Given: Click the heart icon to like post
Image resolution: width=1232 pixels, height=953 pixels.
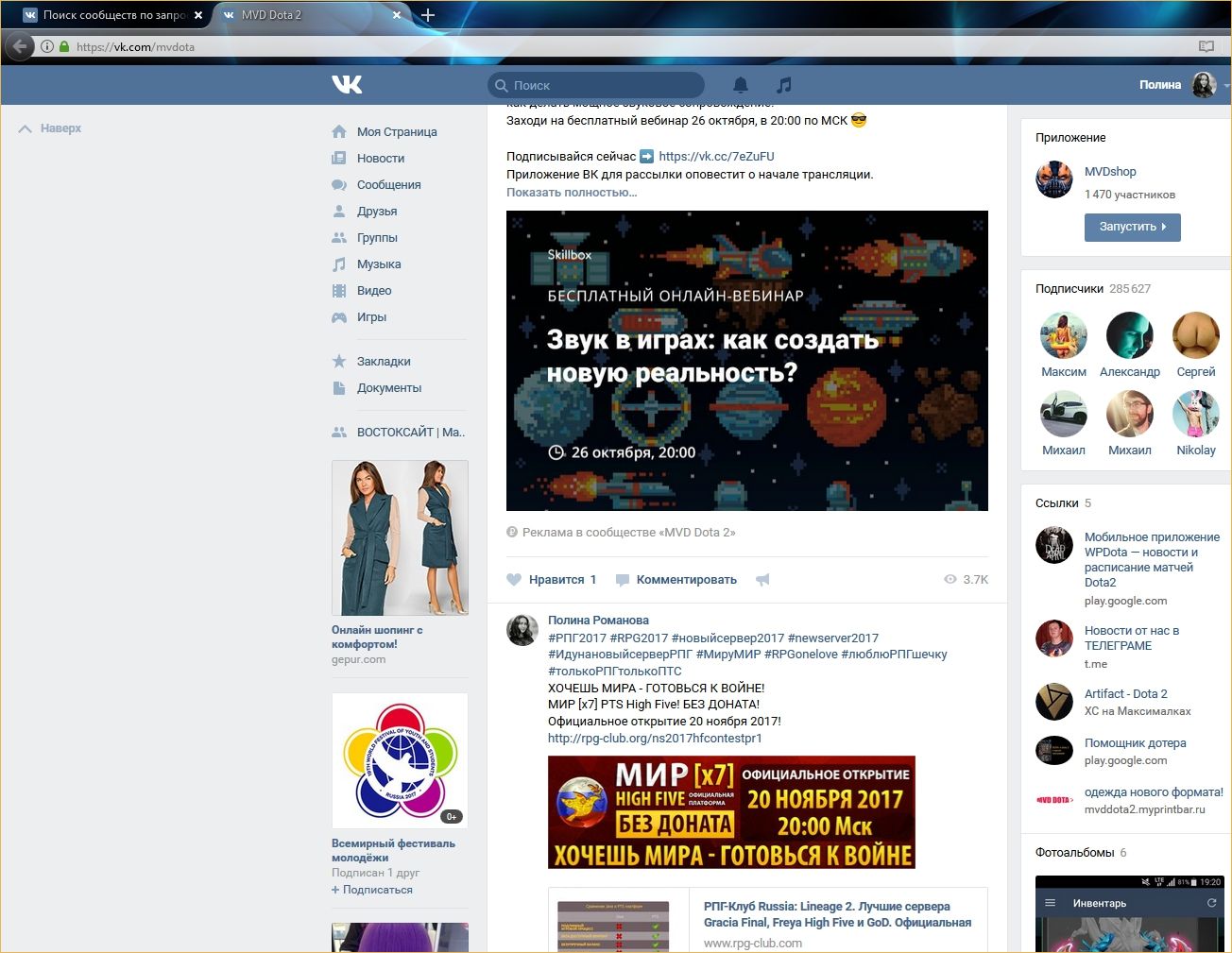Looking at the screenshot, I should 514,580.
